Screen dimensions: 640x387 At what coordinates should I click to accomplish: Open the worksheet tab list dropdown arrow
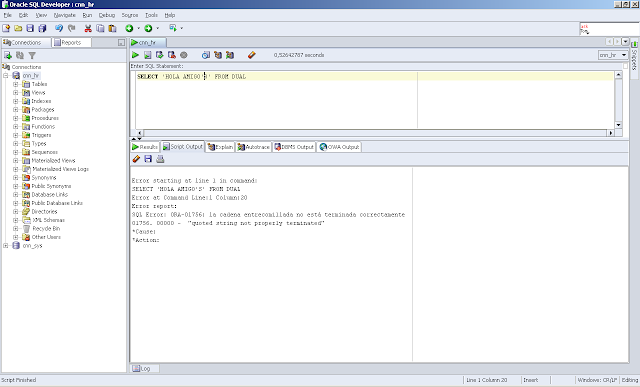625,42
